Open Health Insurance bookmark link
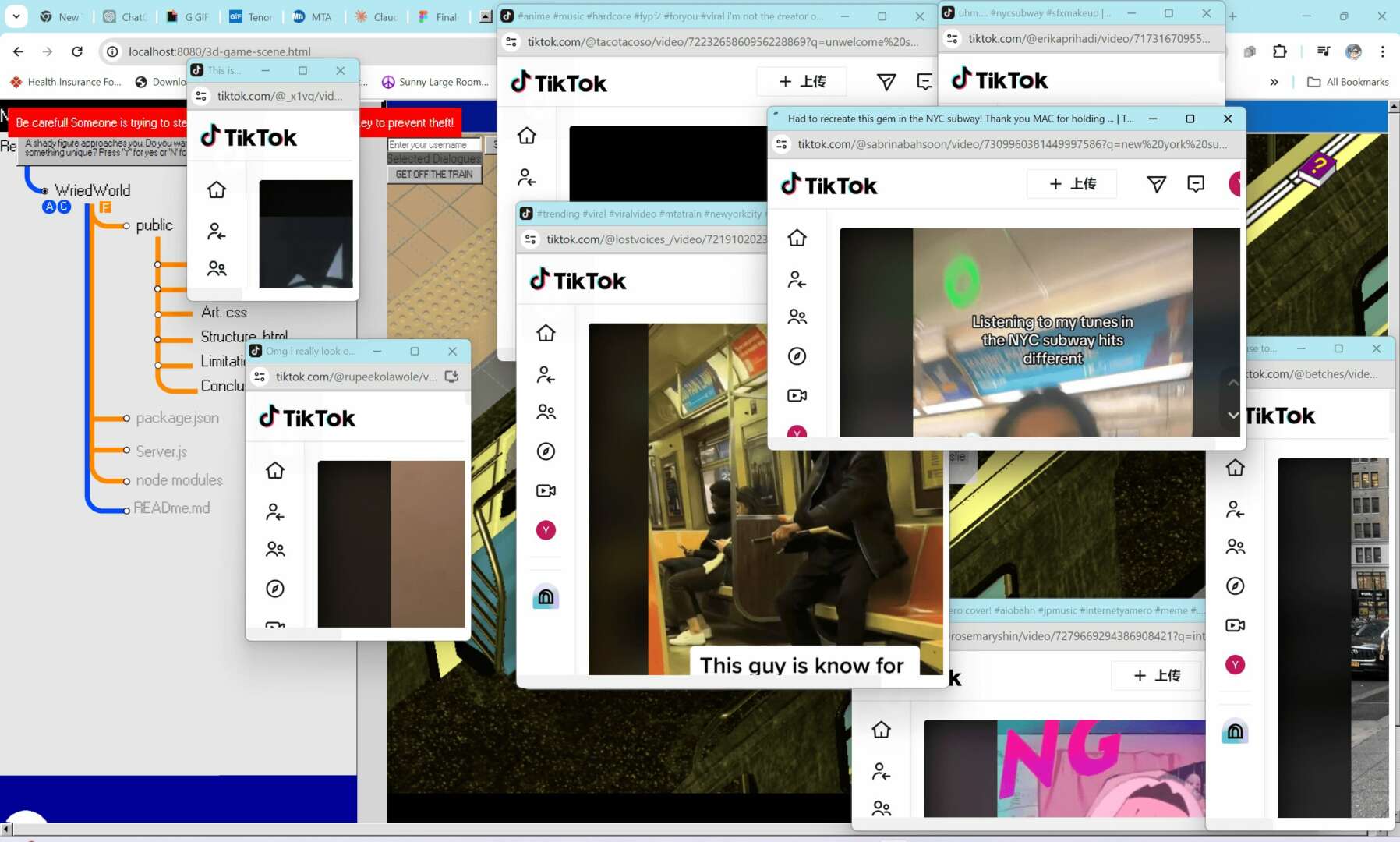This screenshot has height=842, width=1400. click(x=65, y=82)
